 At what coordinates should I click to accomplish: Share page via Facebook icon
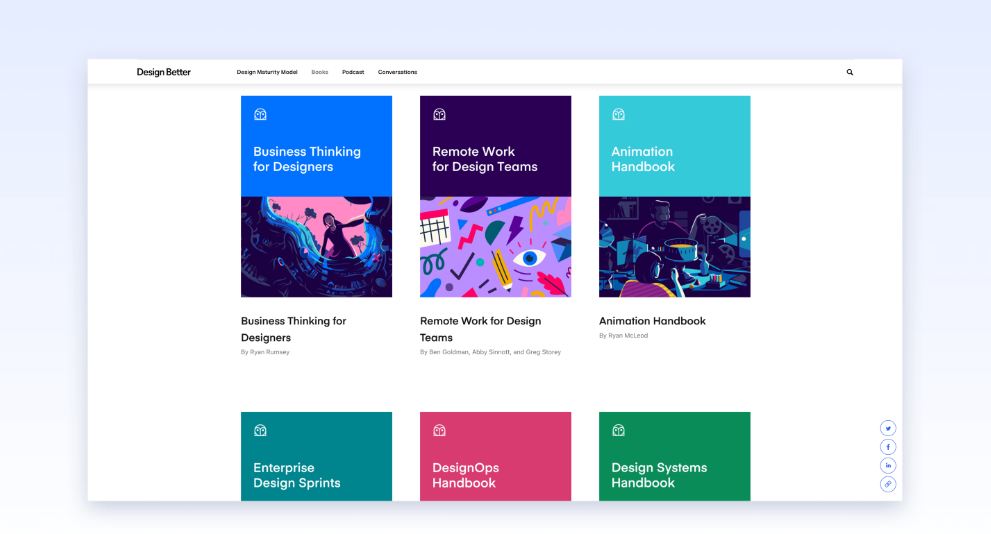(888, 447)
